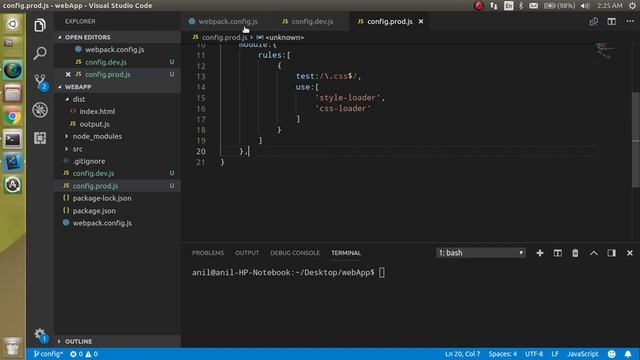Change end of line sequence LF

pos(555,354)
